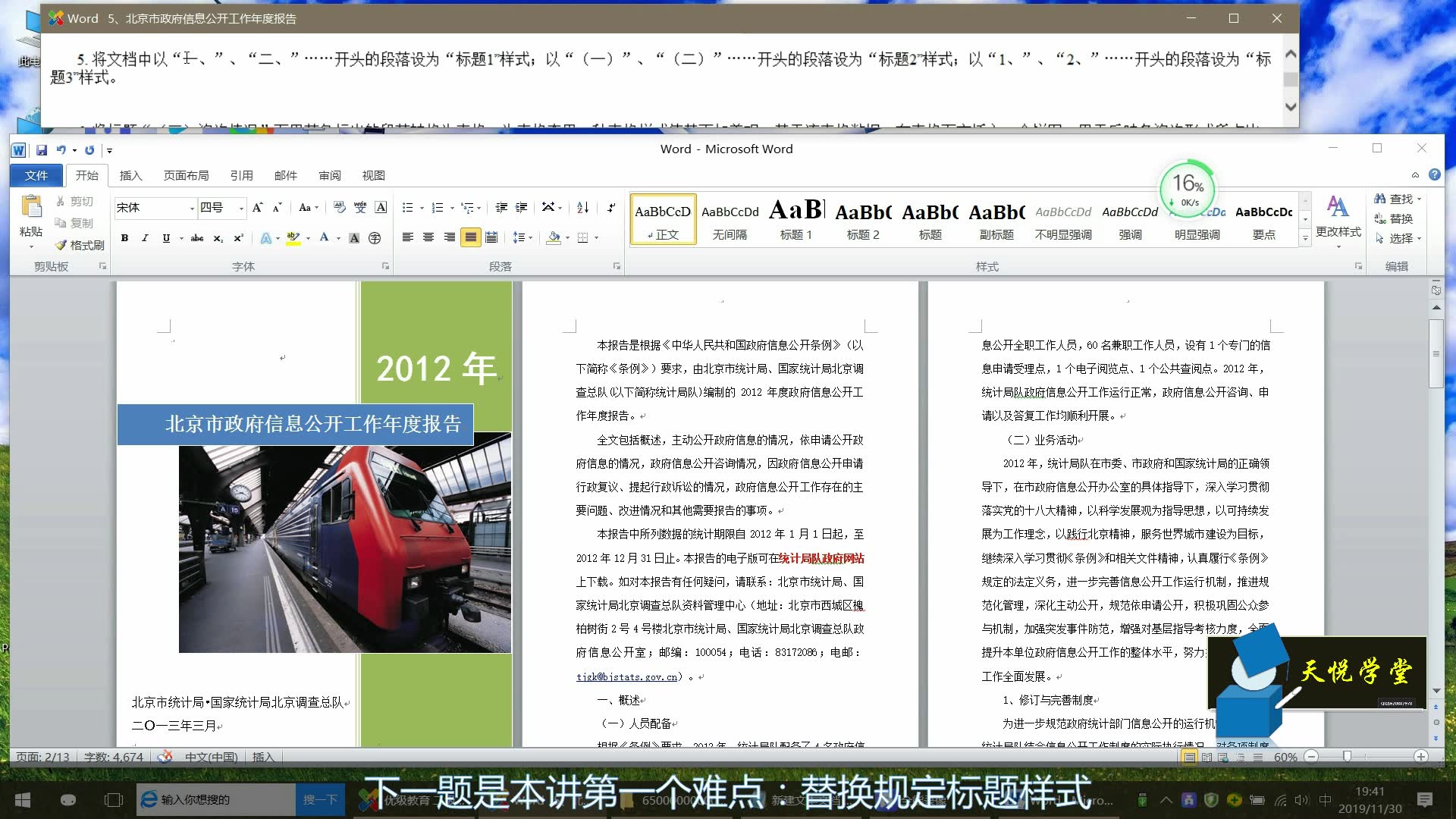Viewport: 1456px width, 819px height.
Task: Grow font size with the larger A
Action: pyautogui.click(x=258, y=207)
